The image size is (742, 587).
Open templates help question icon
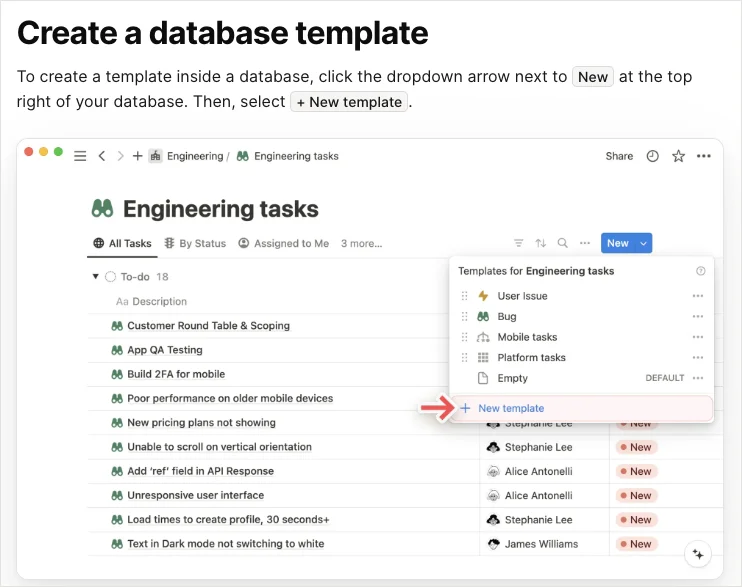[x=701, y=271]
